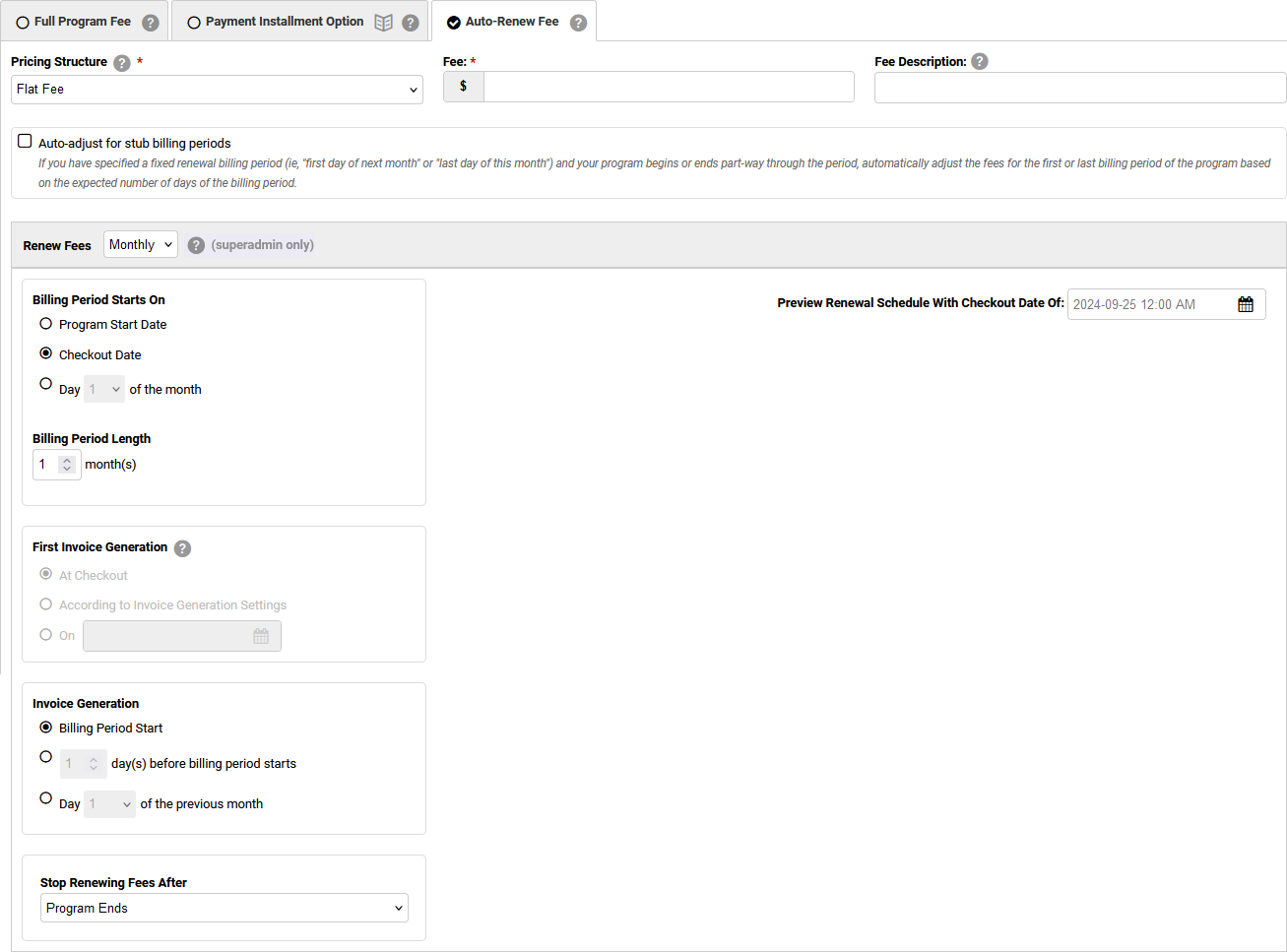Click the help icon next to Fee Description
1287x952 pixels.
[980, 61]
